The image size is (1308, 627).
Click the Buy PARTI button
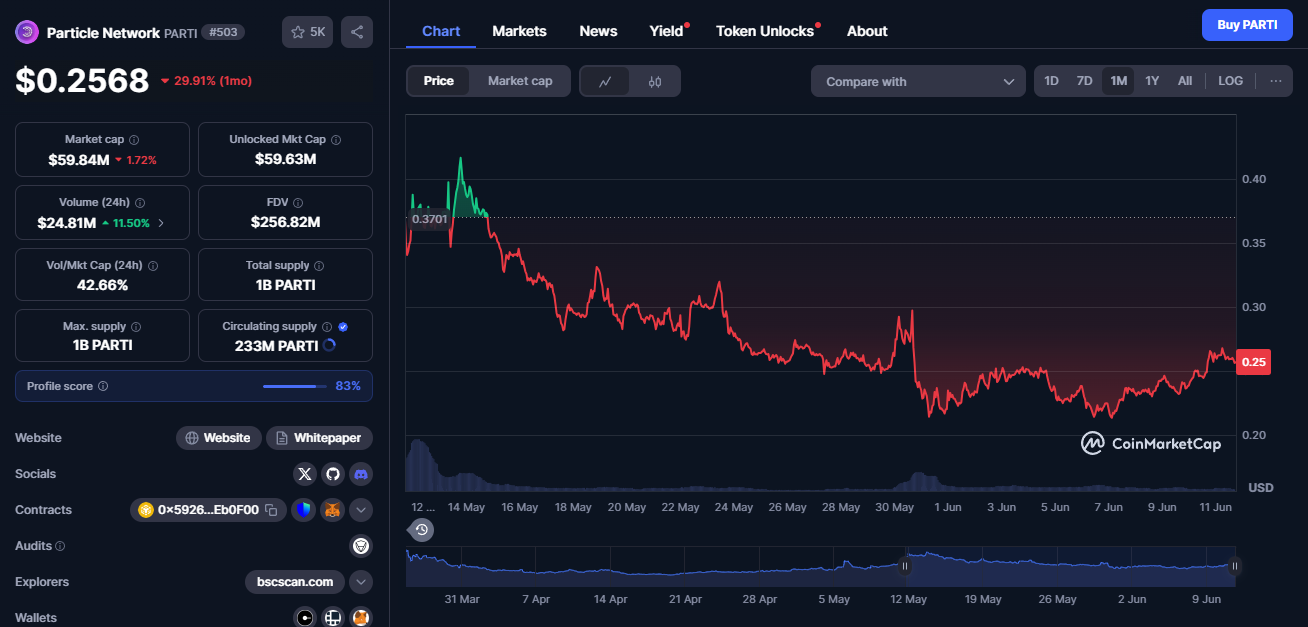1247,25
